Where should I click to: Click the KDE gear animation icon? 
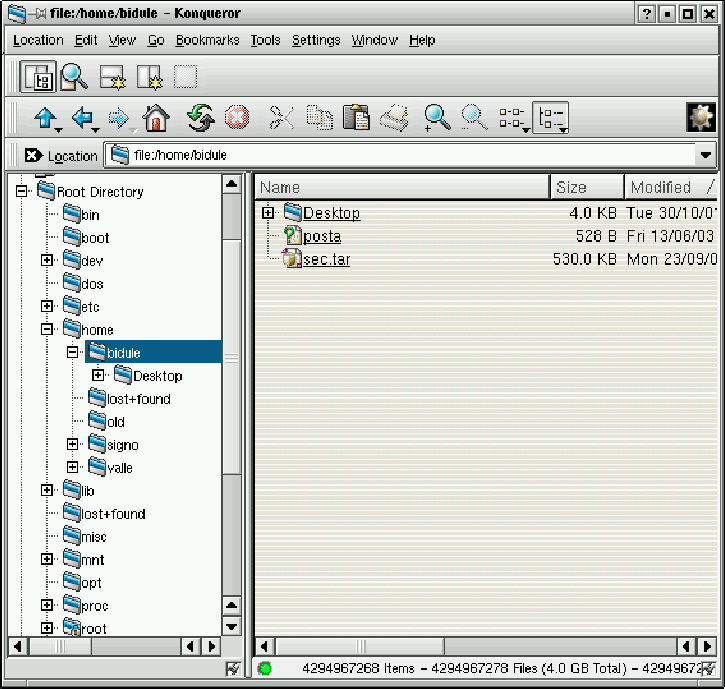click(x=700, y=118)
